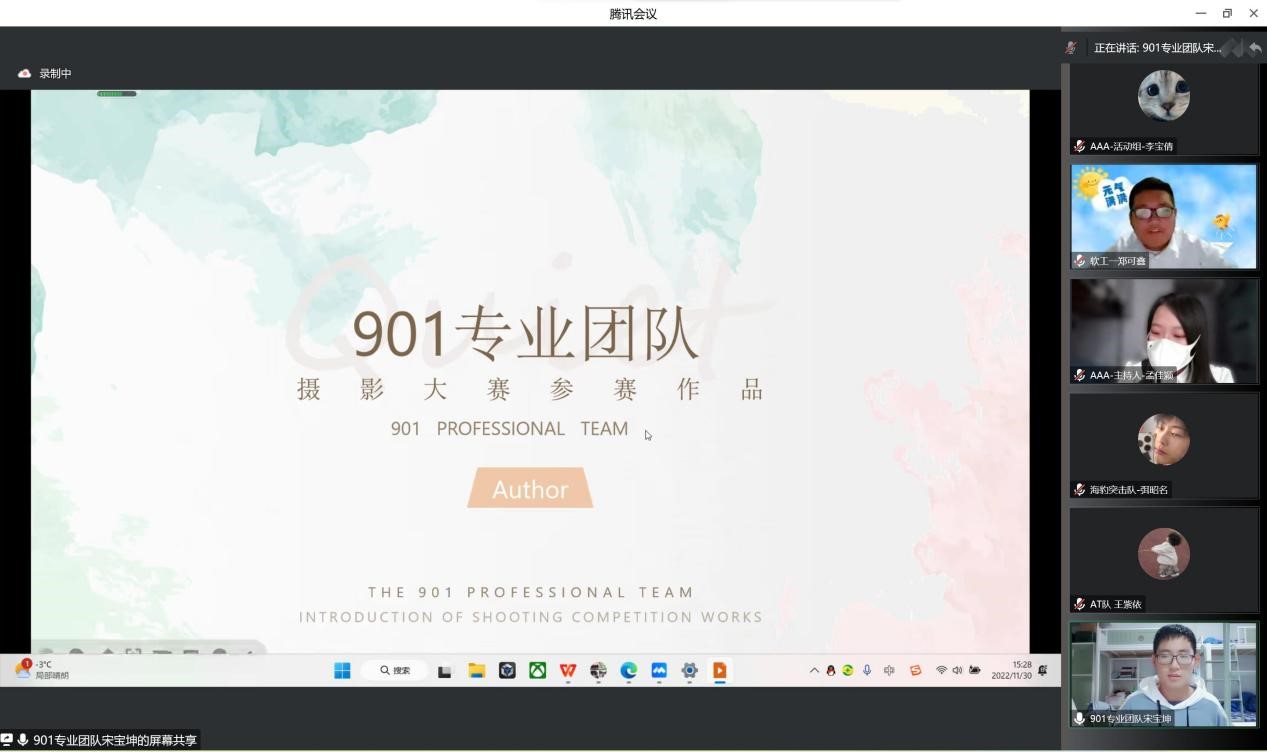Click the weather widget showing -3°C
The width and height of the screenshot is (1267, 752).
42,670
